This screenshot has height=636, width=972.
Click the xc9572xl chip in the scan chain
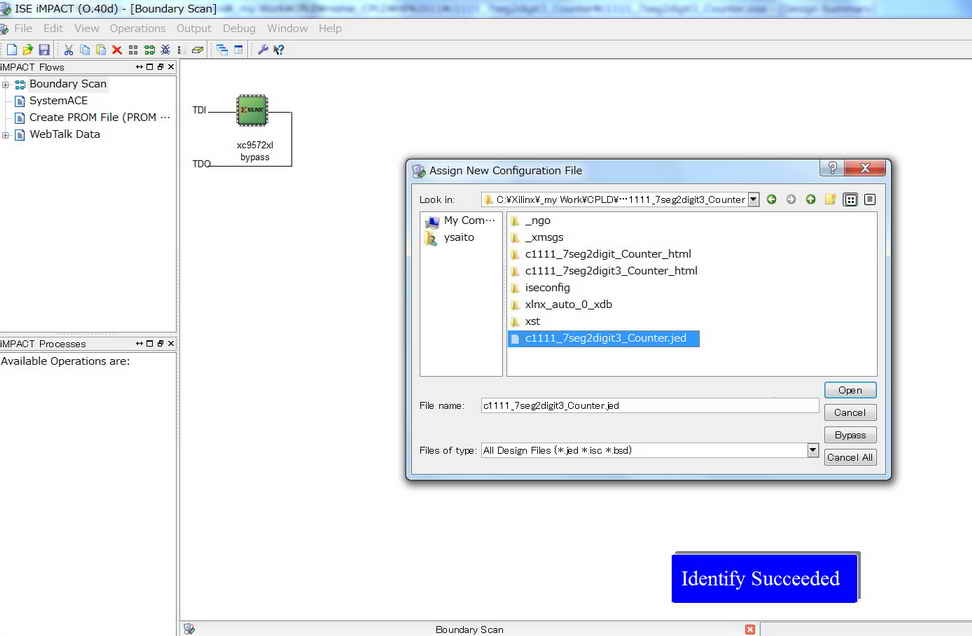[252, 110]
